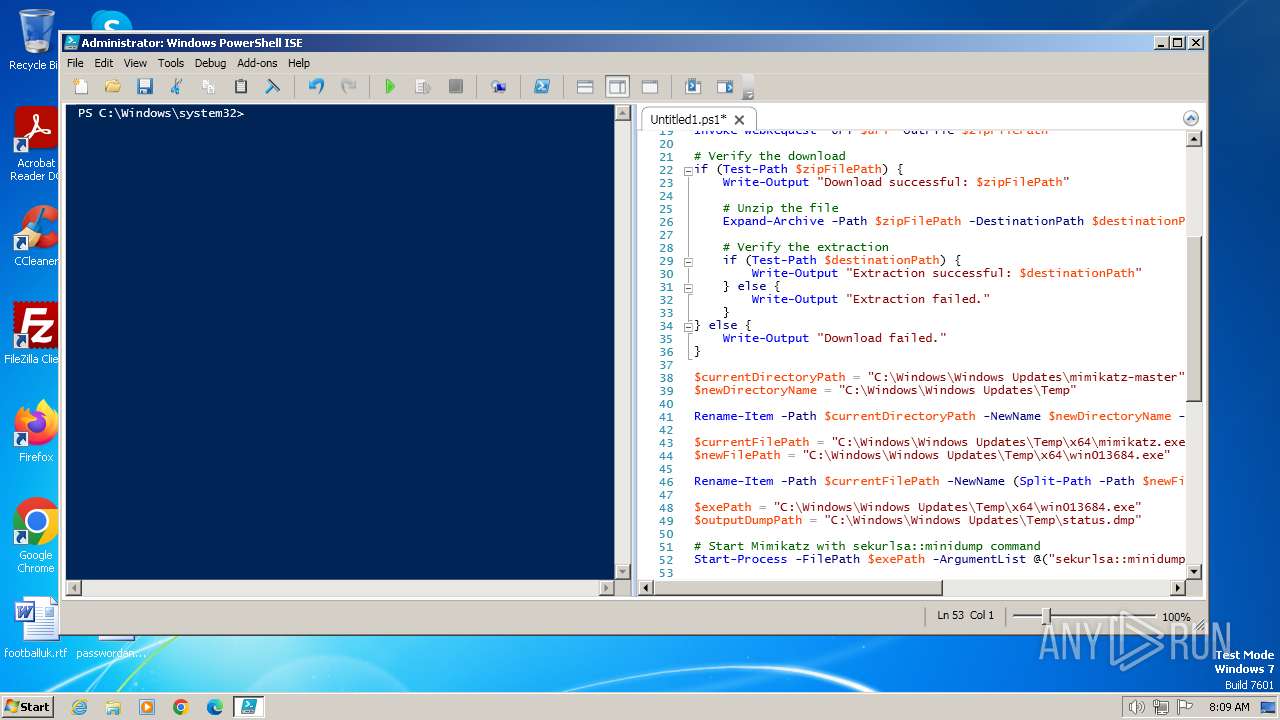Open a script file with folder icon
This screenshot has height=720, width=1280.
click(x=113, y=87)
